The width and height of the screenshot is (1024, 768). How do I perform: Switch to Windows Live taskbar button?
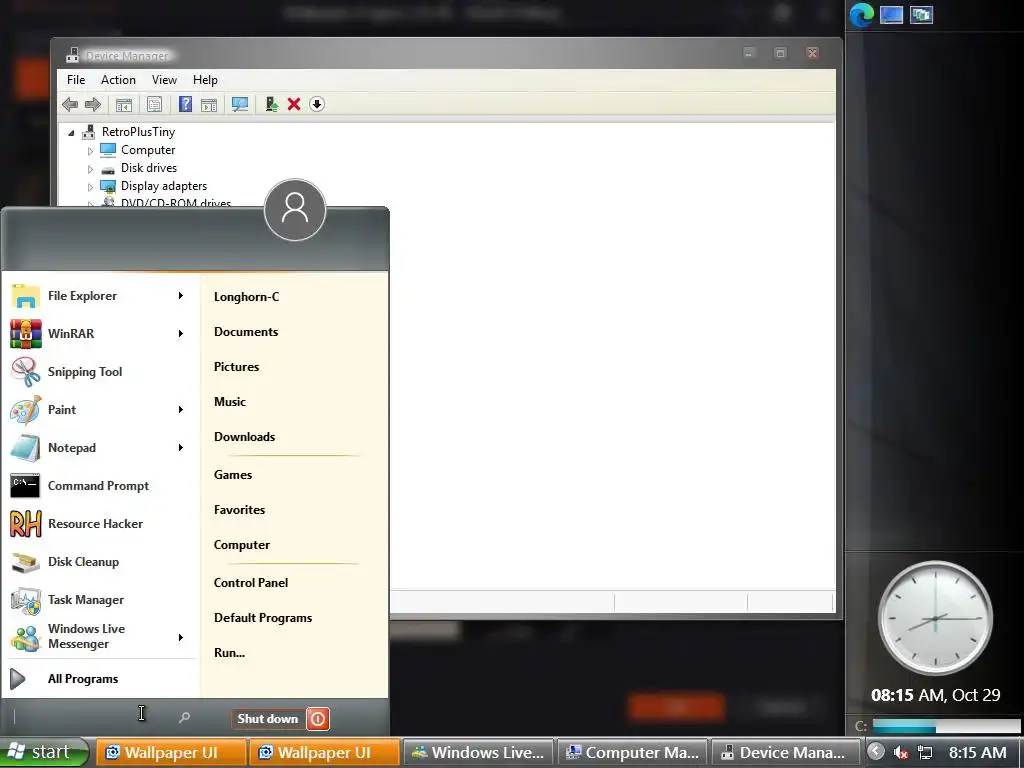(x=478, y=753)
